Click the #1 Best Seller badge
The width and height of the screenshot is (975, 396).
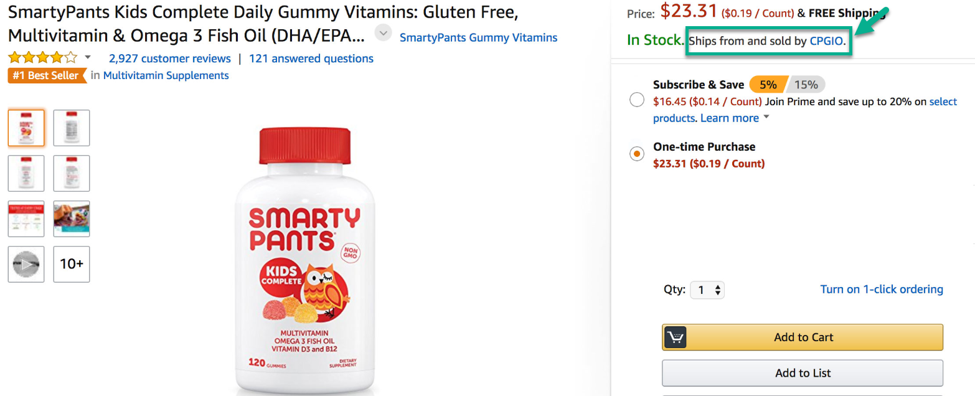[x=46, y=75]
